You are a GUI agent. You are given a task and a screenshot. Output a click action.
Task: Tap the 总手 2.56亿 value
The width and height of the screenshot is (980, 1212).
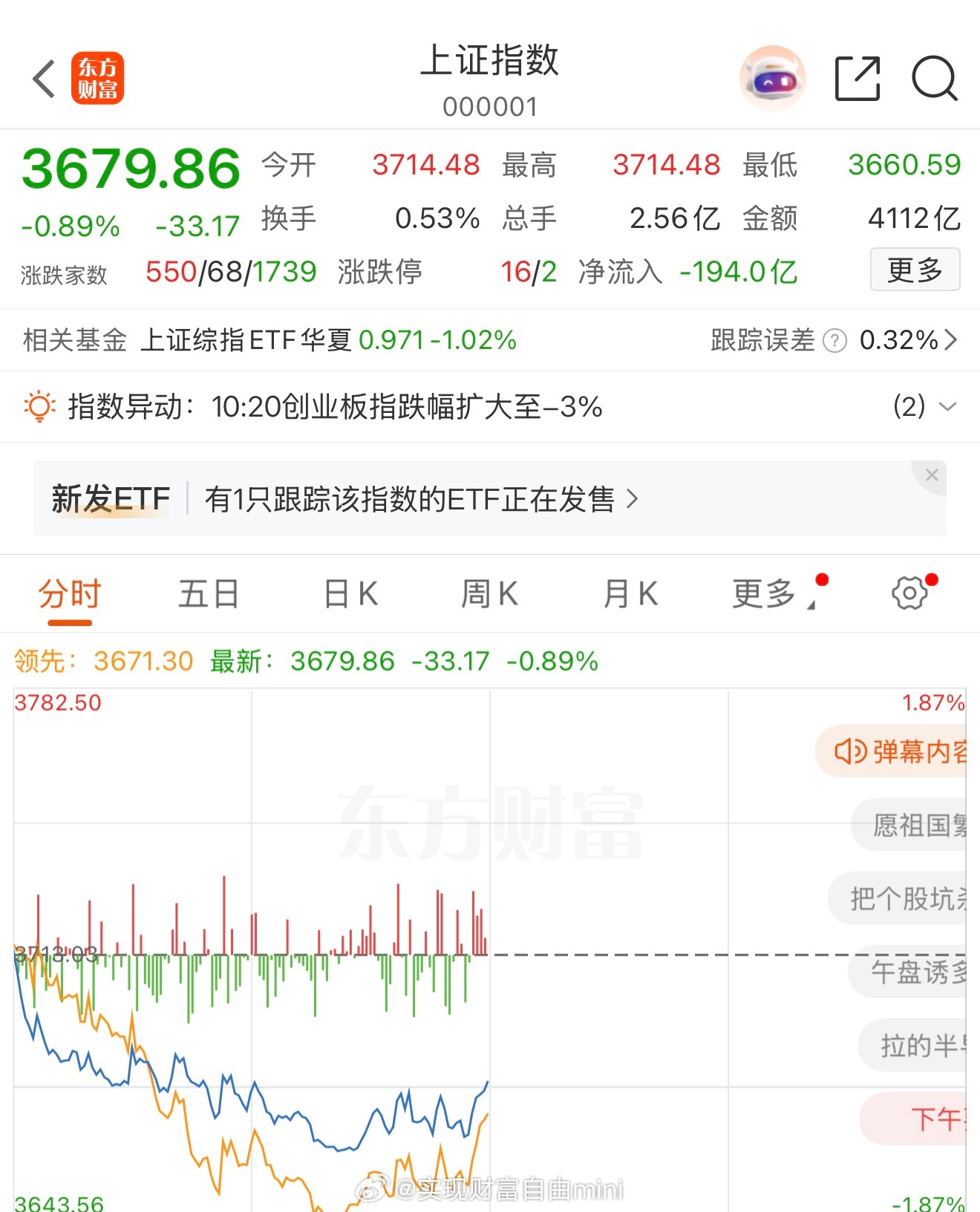click(675, 218)
